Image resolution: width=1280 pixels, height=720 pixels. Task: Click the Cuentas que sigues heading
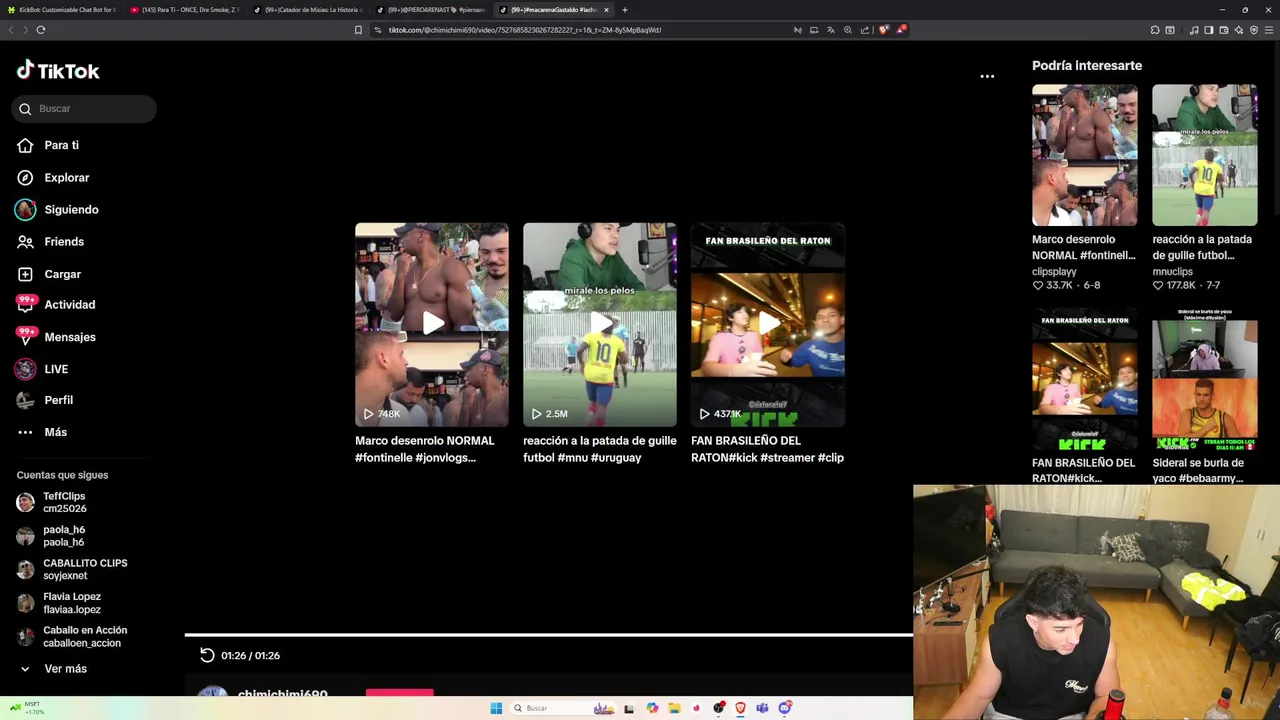(x=62, y=475)
